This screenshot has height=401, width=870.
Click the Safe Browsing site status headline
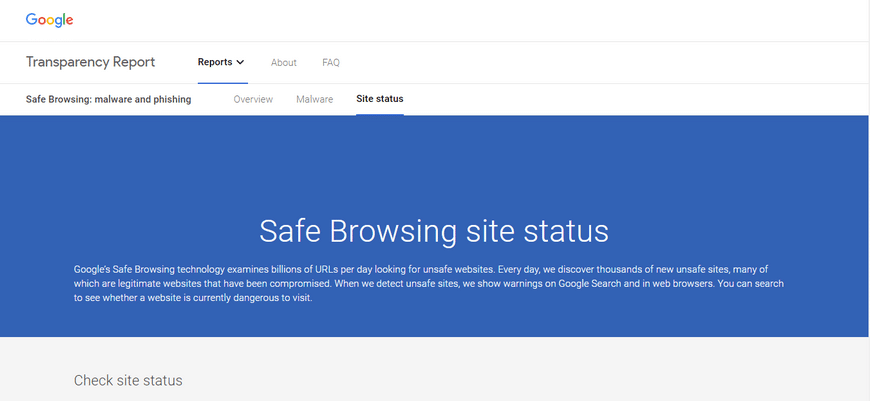(434, 231)
